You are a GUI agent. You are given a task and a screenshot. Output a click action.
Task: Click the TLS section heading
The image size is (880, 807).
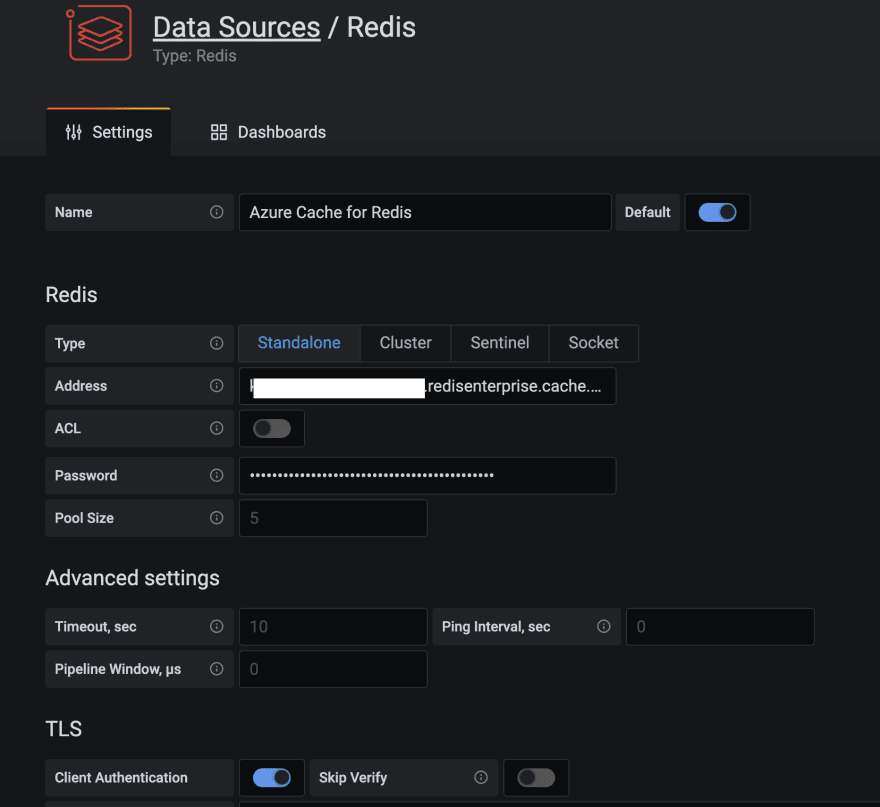point(63,728)
